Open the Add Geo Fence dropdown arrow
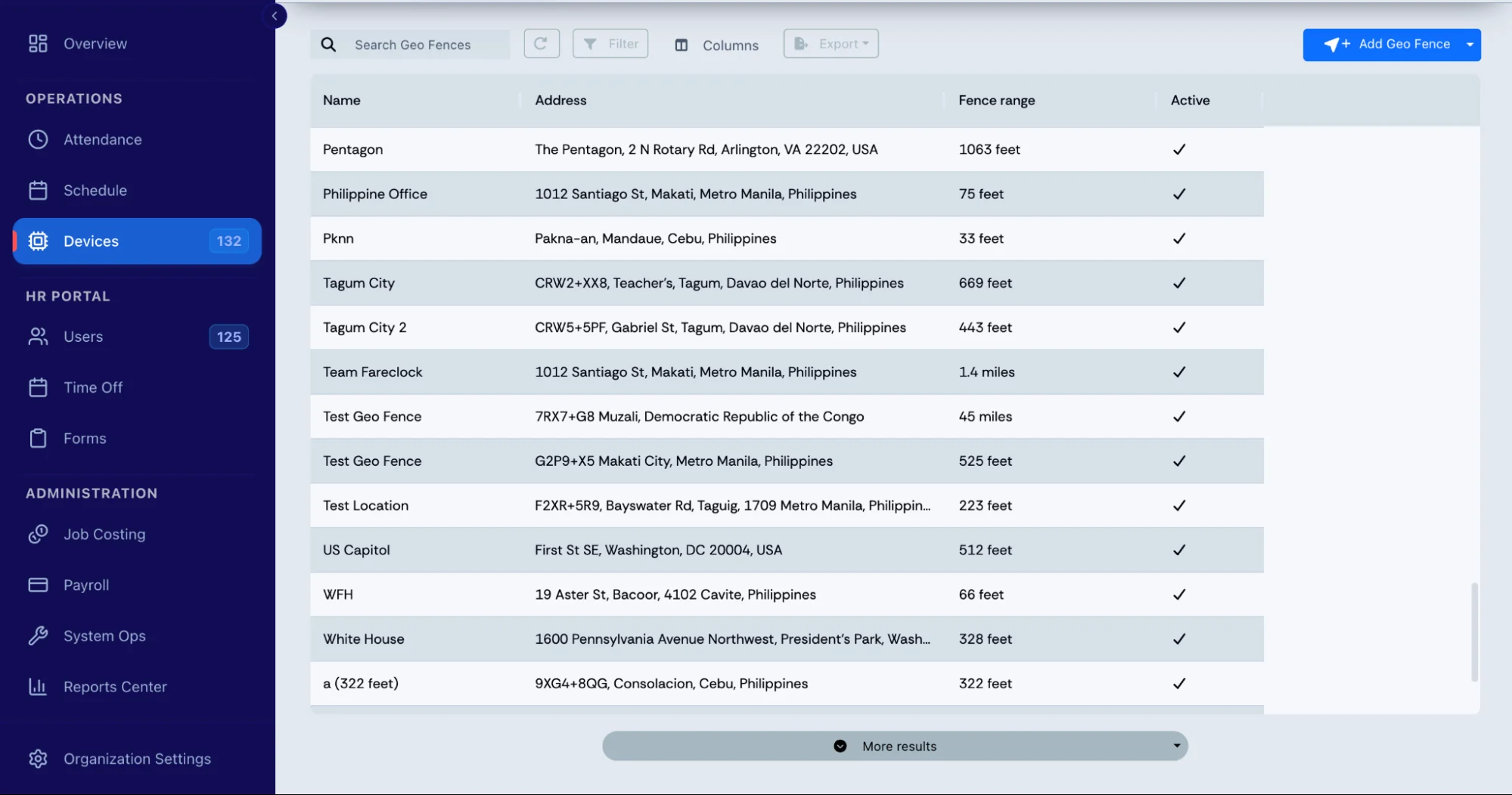Screen dimensions: 1512x795 pos(1470,45)
